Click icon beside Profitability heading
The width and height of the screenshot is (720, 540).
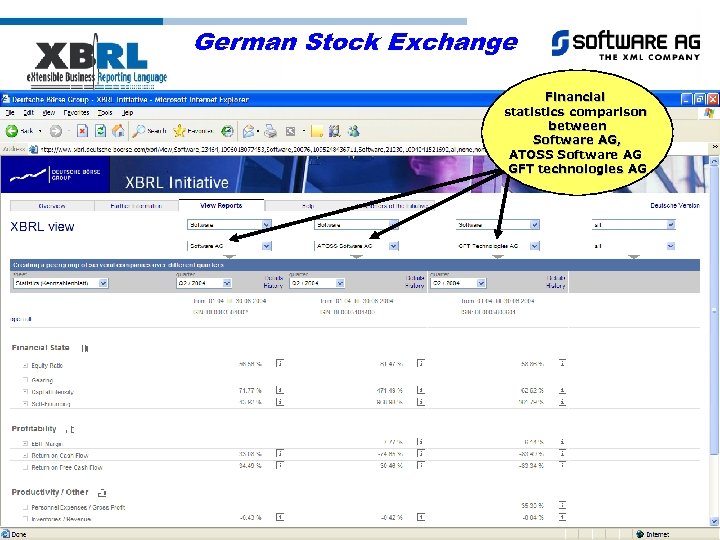pyautogui.click(x=70, y=429)
